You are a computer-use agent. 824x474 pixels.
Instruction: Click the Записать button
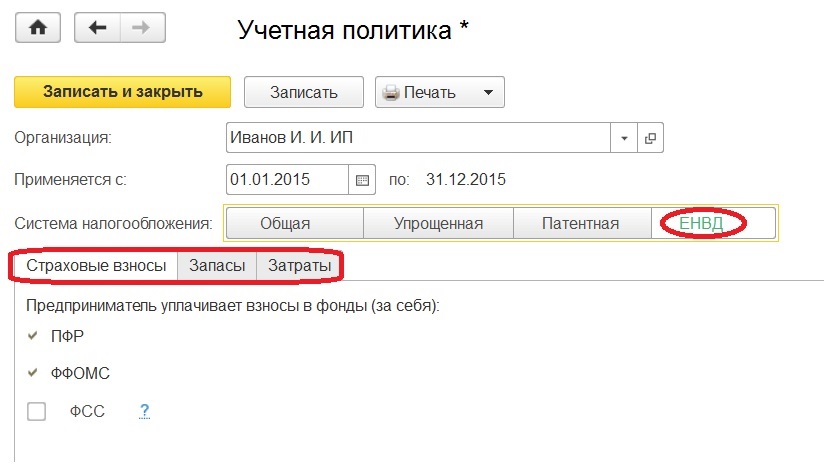304,92
